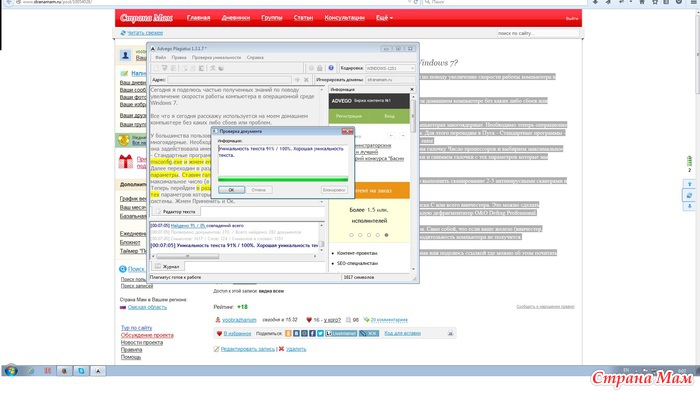Click the blue help question mark icon
Screen dimensions: 700x393
[331, 68]
